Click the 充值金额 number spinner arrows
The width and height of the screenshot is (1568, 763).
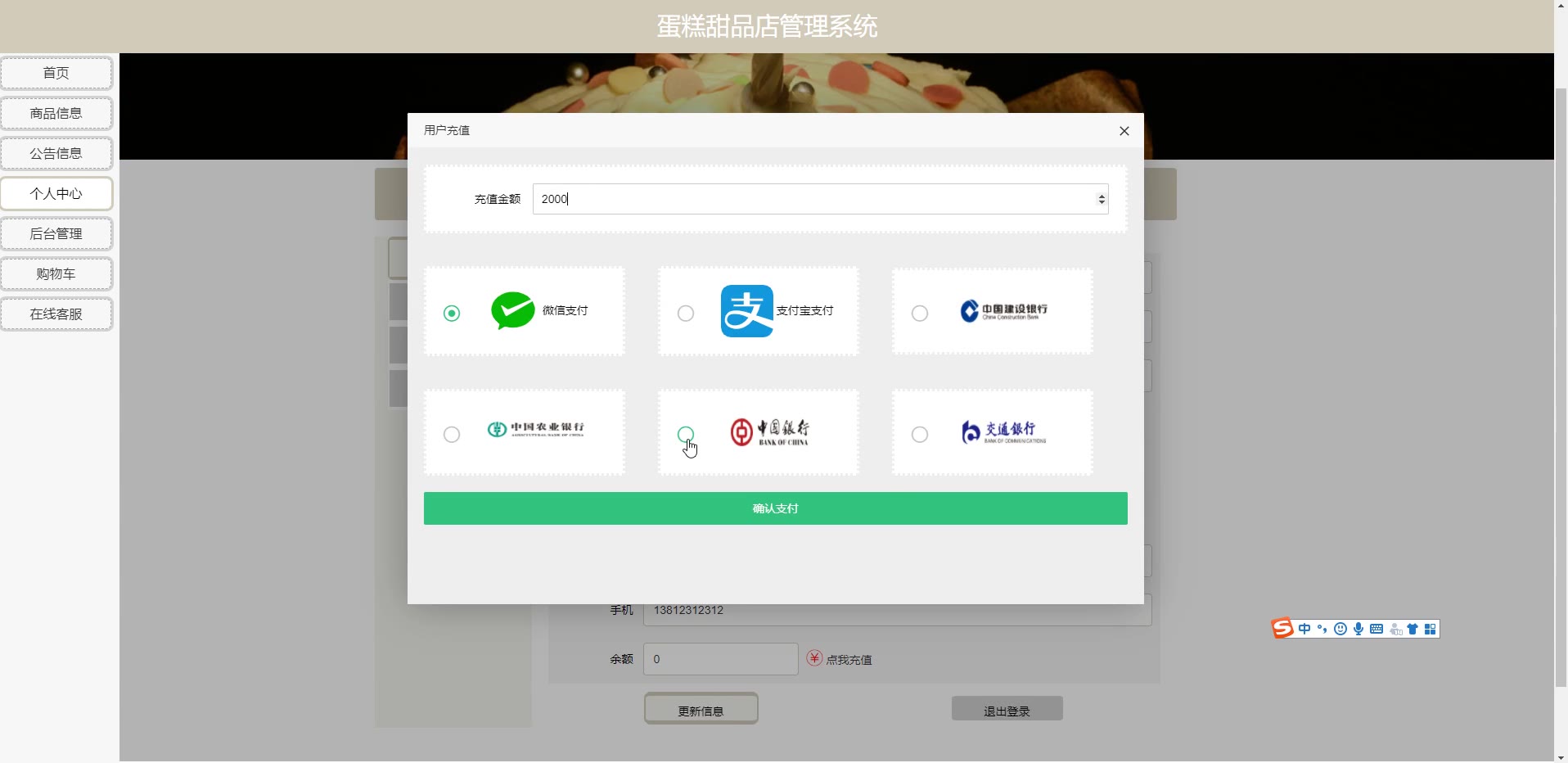click(x=1102, y=199)
